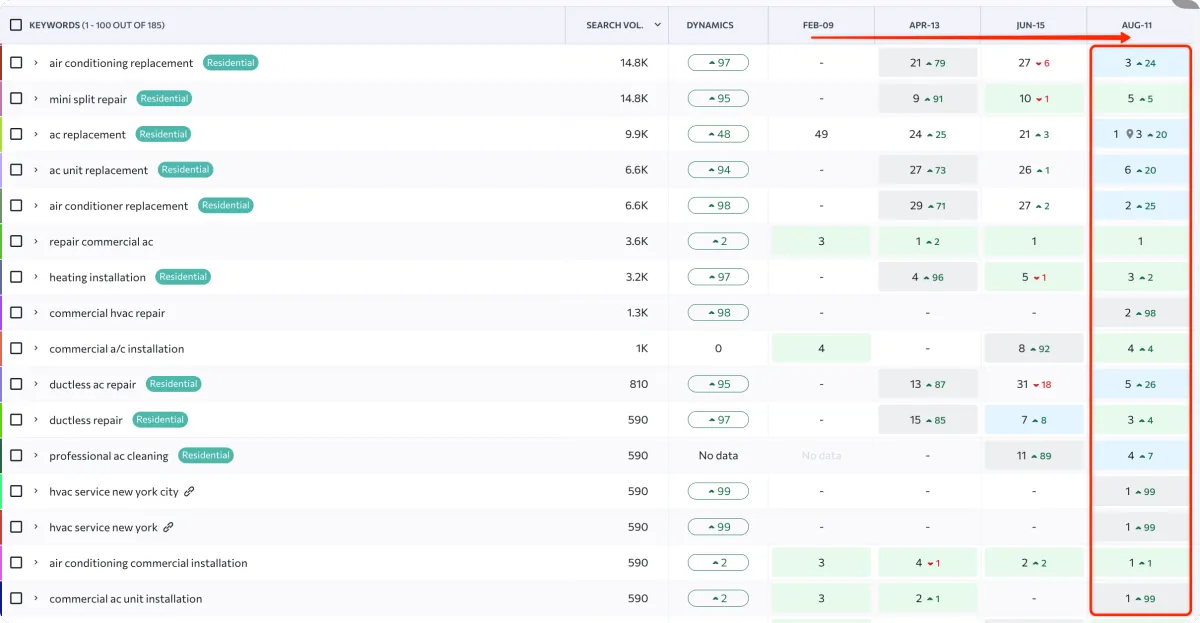This screenshot has height=623, width=1200.
Task: Tick 'air conditioning commercial installation' checkbox
Action: coord(16,563)
